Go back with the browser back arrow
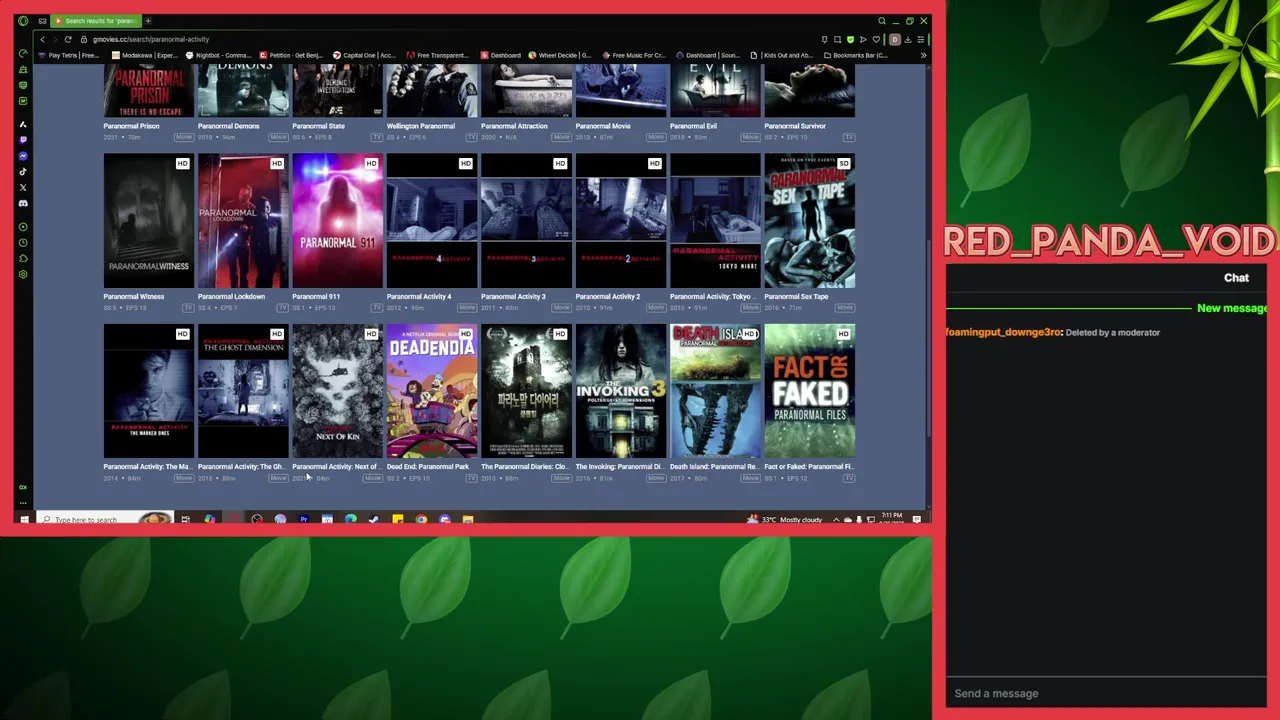This screenshot has height=720, width=1280. (43, 39)
